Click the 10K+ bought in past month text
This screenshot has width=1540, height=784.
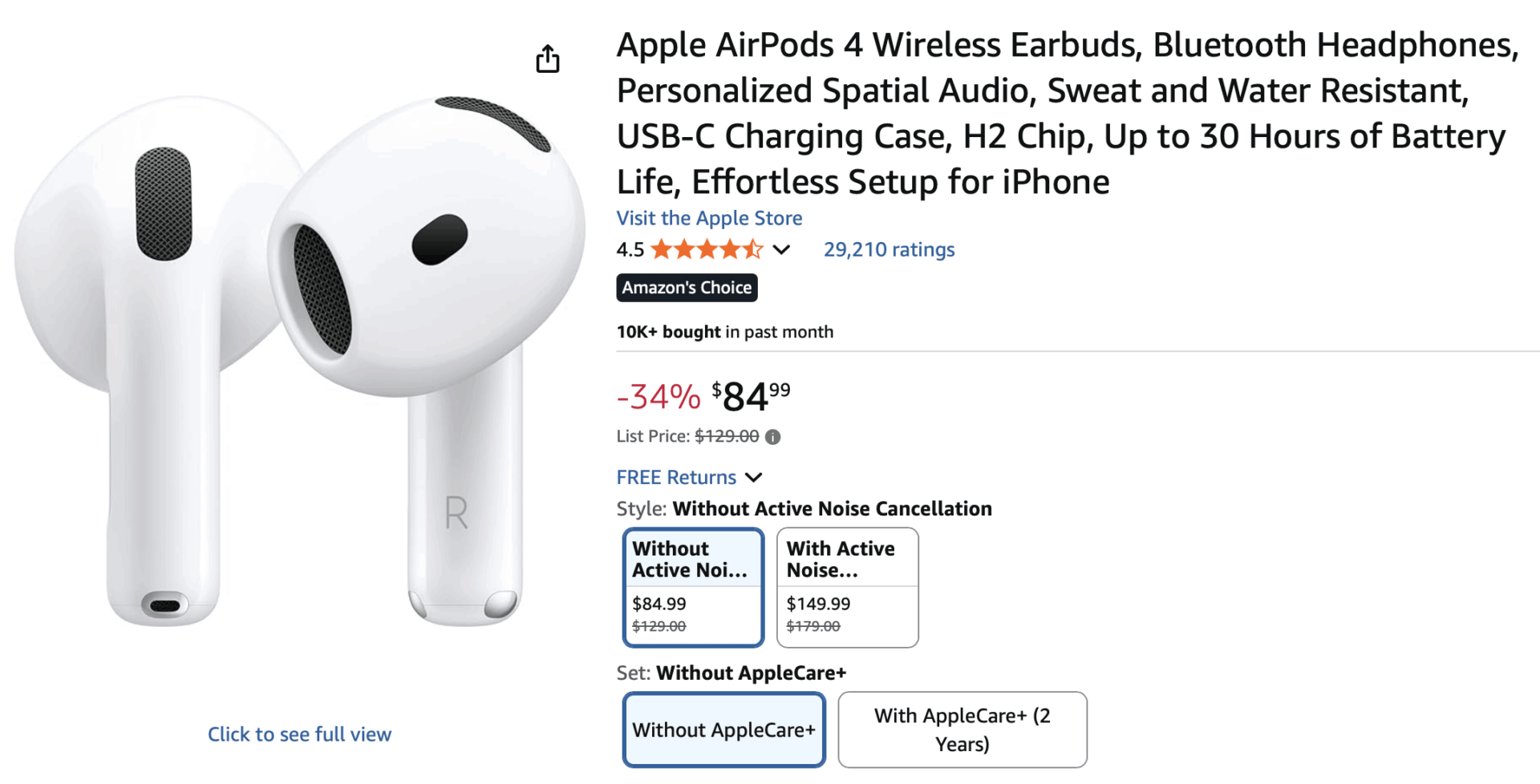[724, 331]
